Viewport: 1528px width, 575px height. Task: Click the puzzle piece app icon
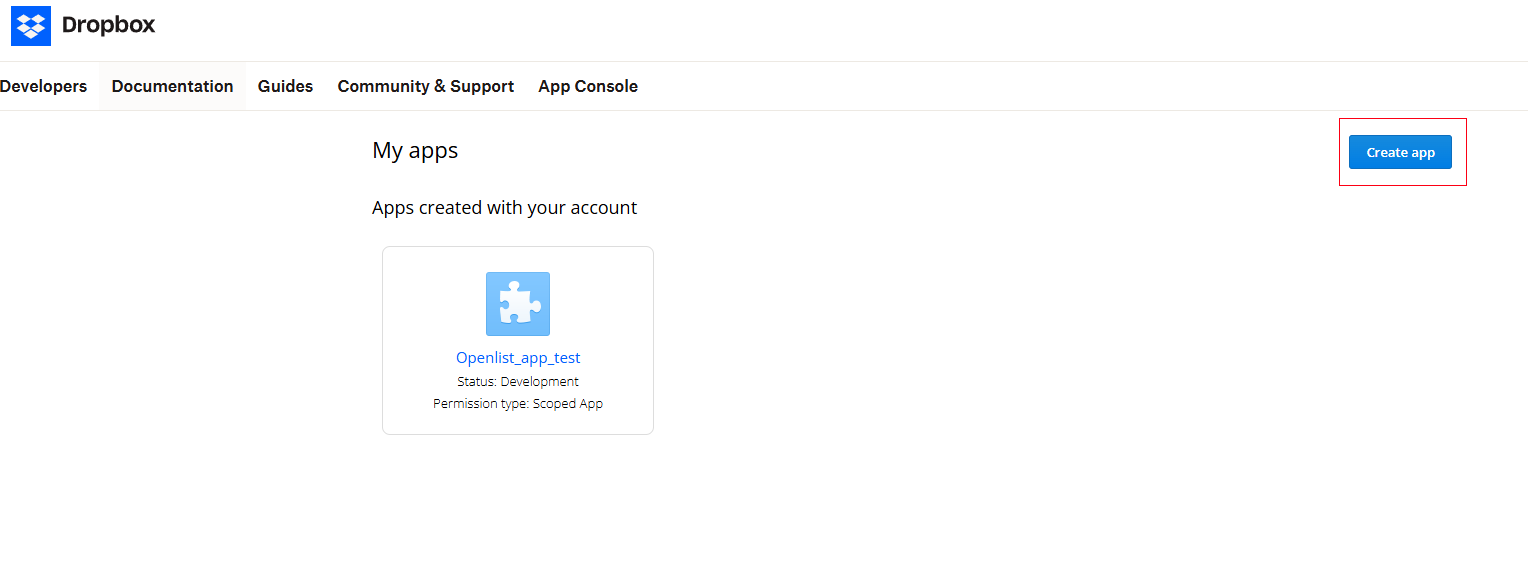pos(517,304)
